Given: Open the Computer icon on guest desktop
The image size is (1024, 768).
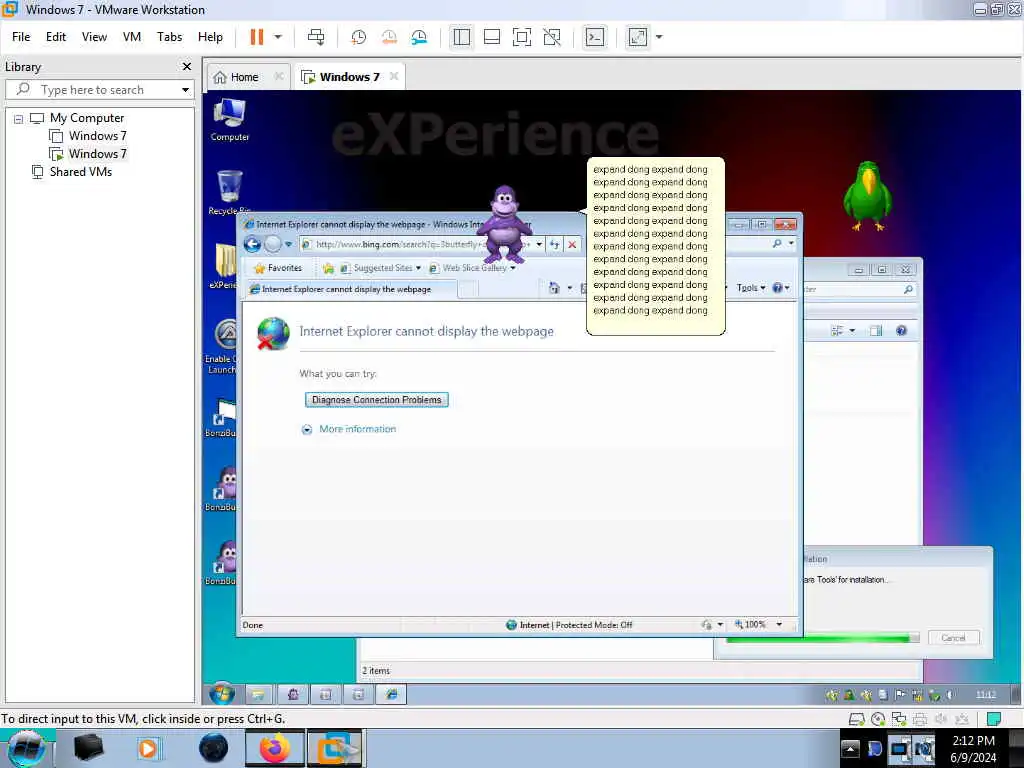Looking at the screenshot, I should [229, 120].
